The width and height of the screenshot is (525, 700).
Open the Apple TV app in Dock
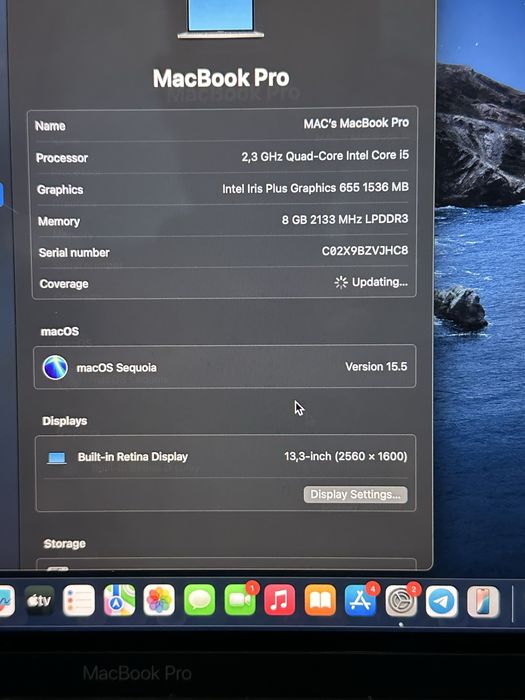click(39, 601)
